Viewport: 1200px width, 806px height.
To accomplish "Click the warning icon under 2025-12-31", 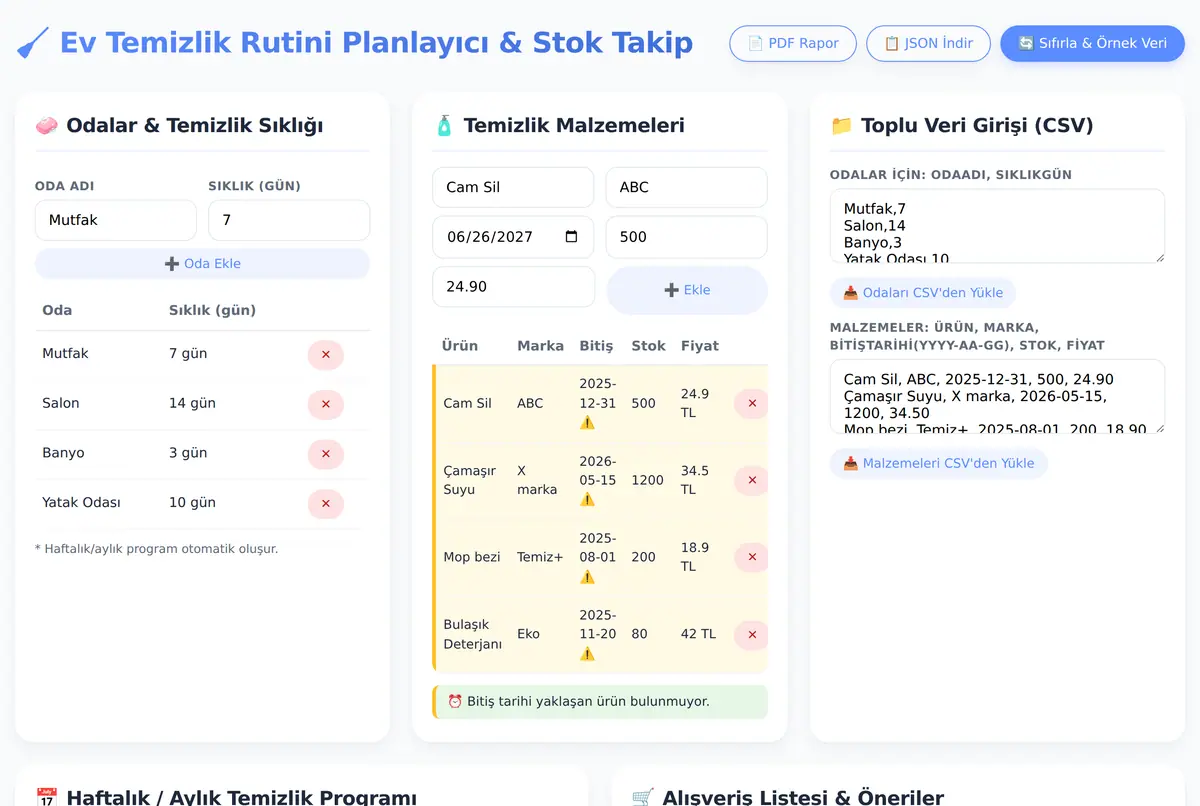I will [587, 423].
